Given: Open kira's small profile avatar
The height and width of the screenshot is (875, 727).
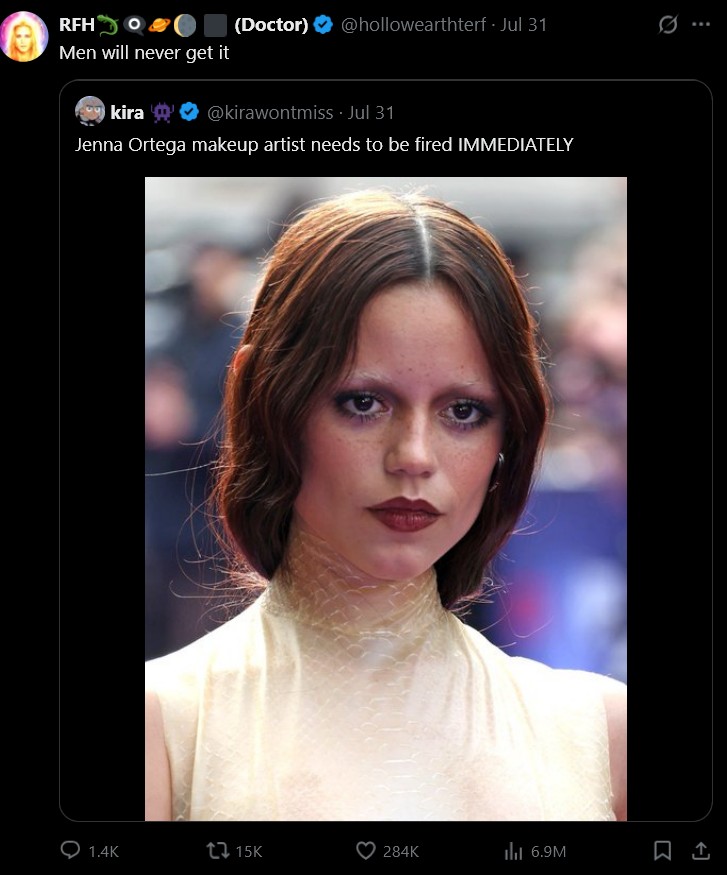Looking at the screenshot, I should tap(90, 111).
